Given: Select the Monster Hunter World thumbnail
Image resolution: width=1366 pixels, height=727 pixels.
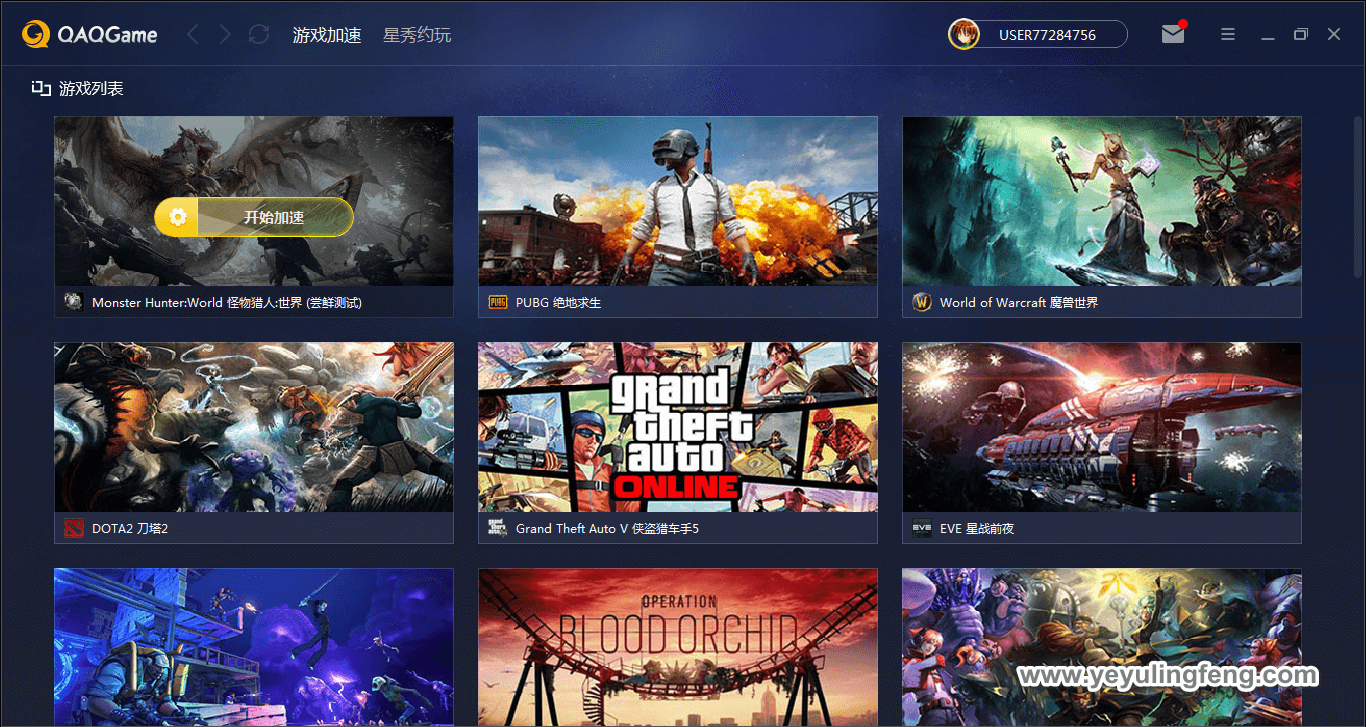Looking at the screenshot, I should point(254,201).
